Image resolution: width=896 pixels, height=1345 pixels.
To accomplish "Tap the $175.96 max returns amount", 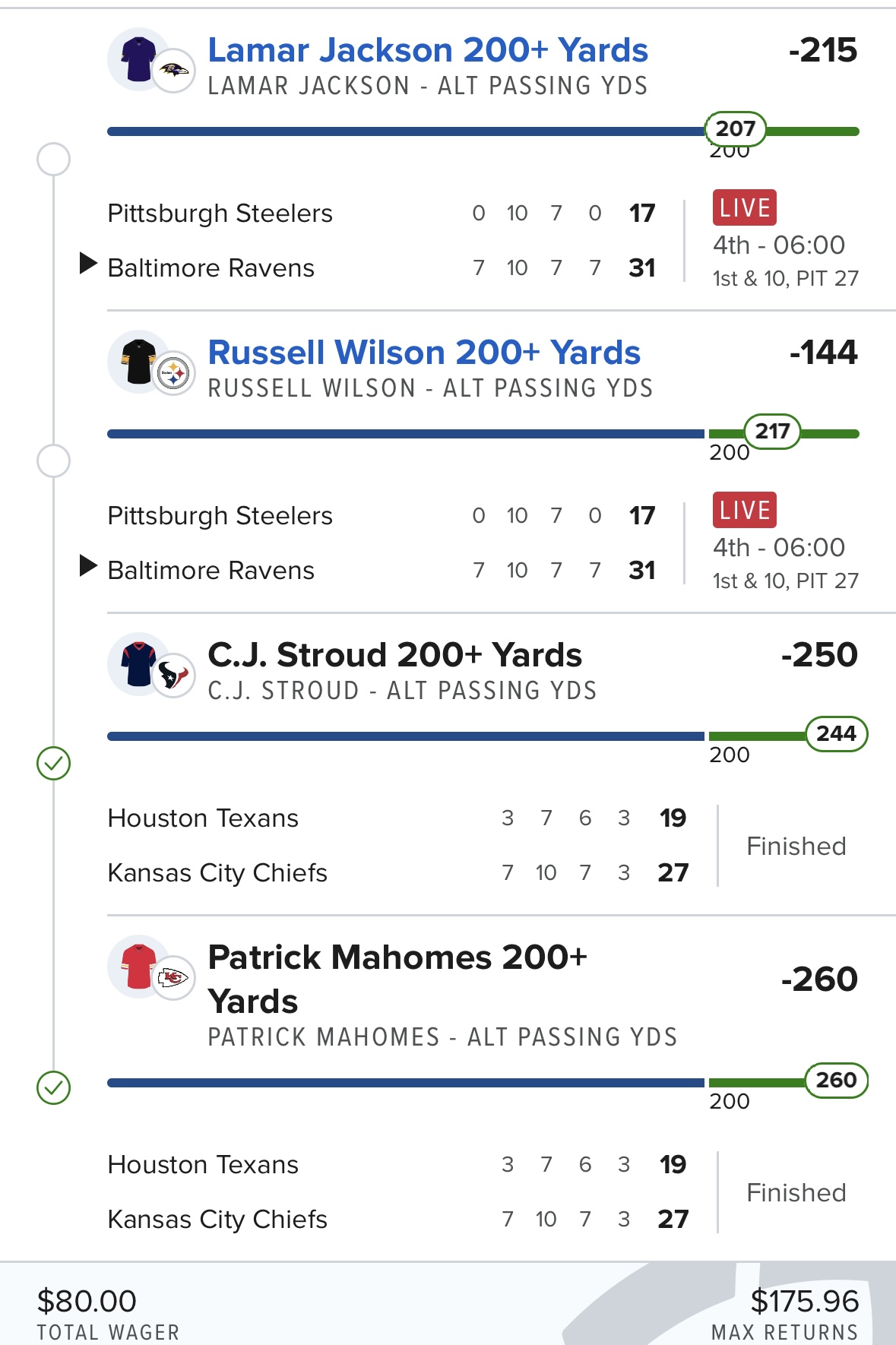I will [804, 1301].
